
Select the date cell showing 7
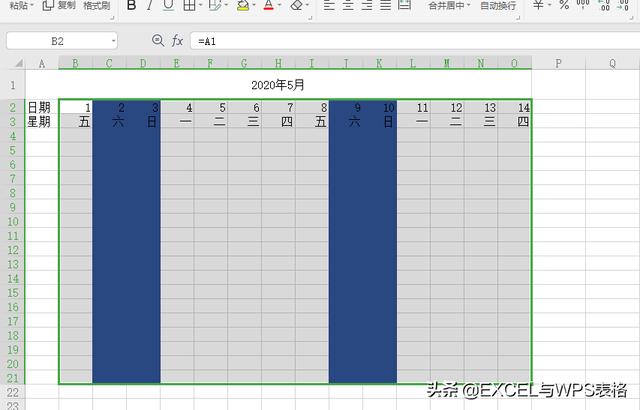pos(278,107)
